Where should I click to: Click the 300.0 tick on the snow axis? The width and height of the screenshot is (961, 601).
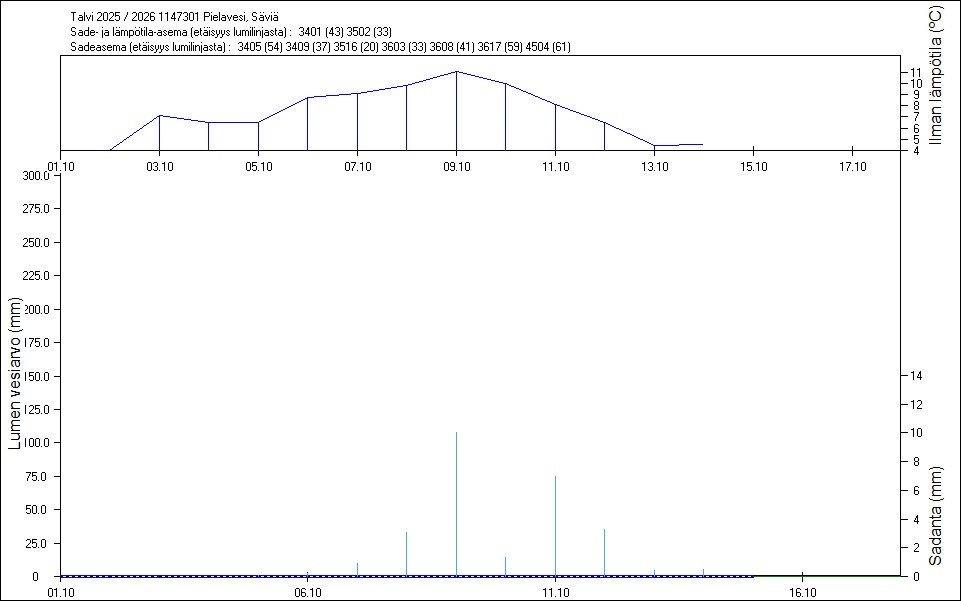[x=35, y=176]
